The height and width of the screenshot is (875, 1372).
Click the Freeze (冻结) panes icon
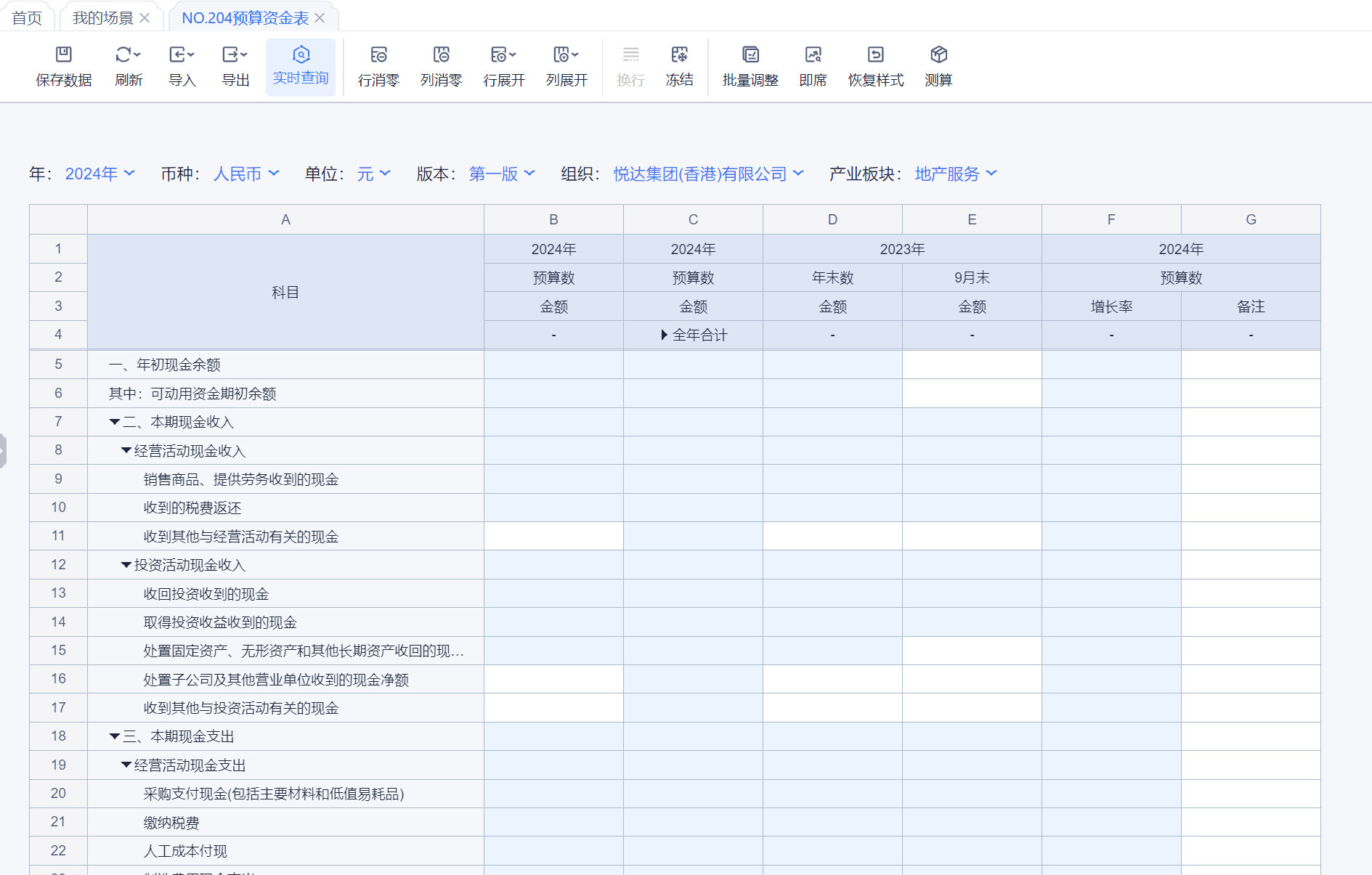(x=679, y=55)
